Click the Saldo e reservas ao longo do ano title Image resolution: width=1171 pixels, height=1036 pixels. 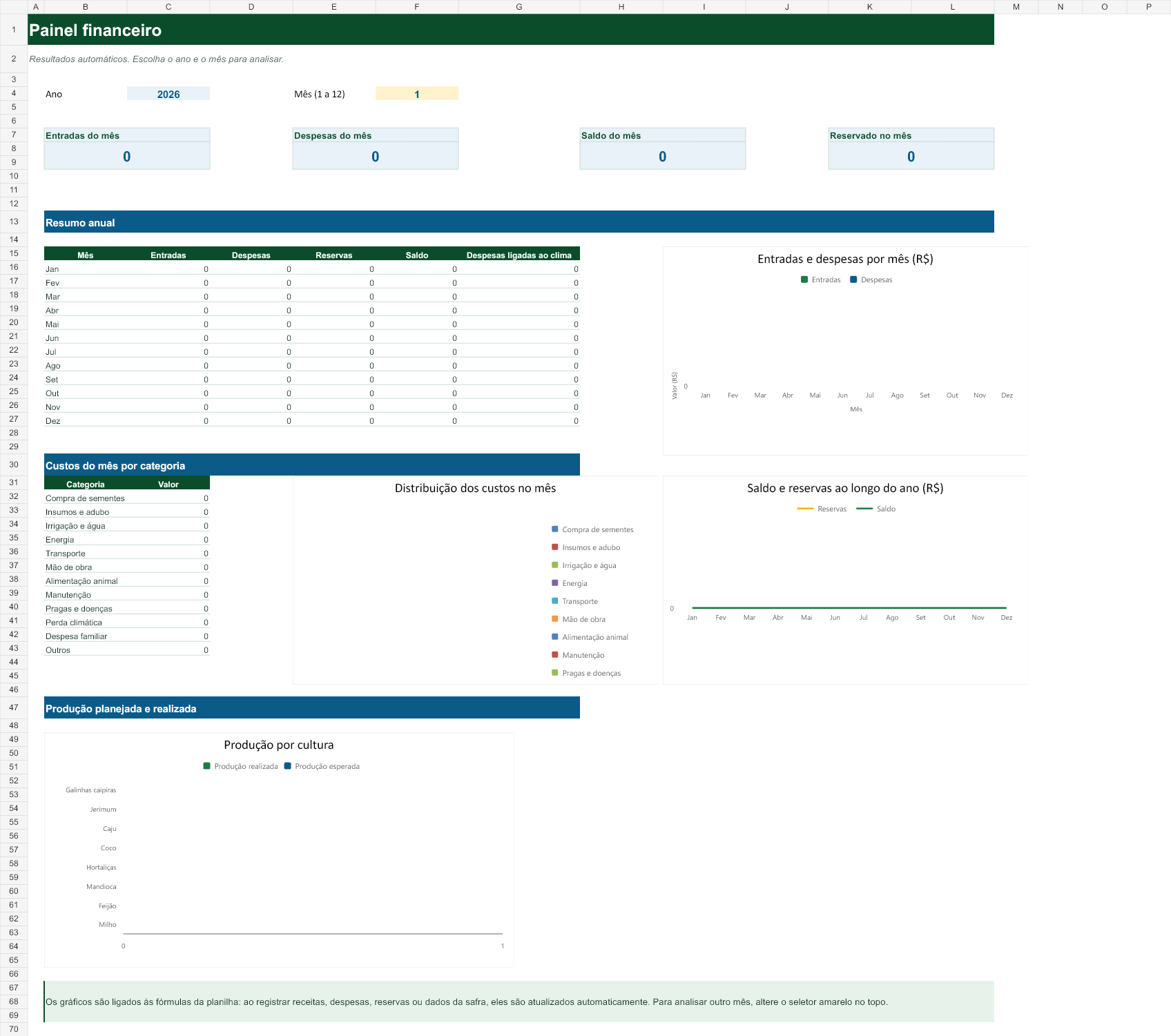[x=845, y=488]
